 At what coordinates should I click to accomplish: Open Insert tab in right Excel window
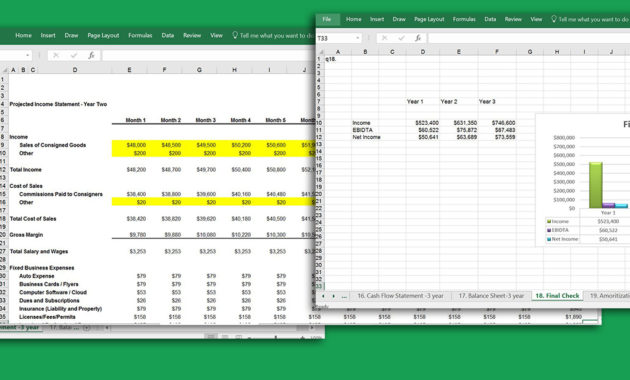click(377, 19)
